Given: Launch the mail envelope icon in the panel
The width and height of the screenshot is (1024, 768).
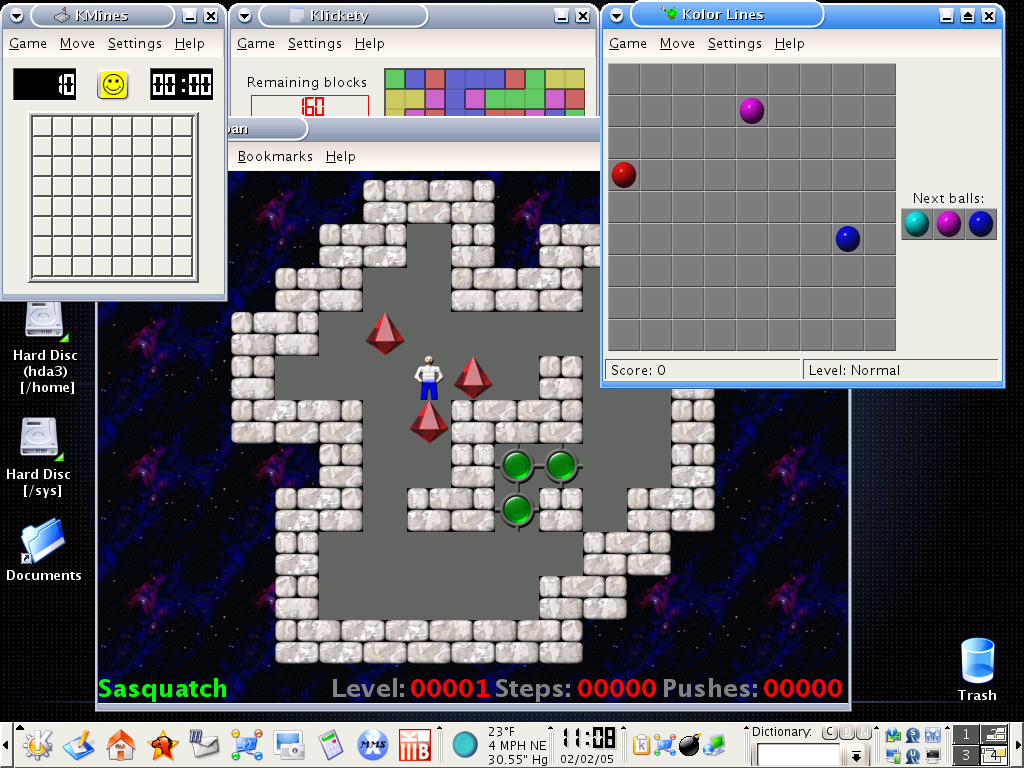Looking at the screenshot, I should (204, 744).
